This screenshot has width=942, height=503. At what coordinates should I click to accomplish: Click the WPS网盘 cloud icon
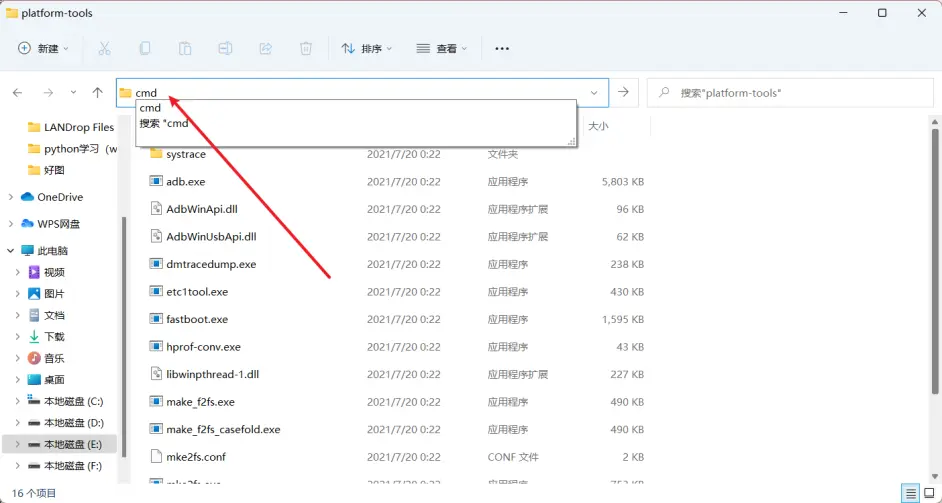pos(27,224)
